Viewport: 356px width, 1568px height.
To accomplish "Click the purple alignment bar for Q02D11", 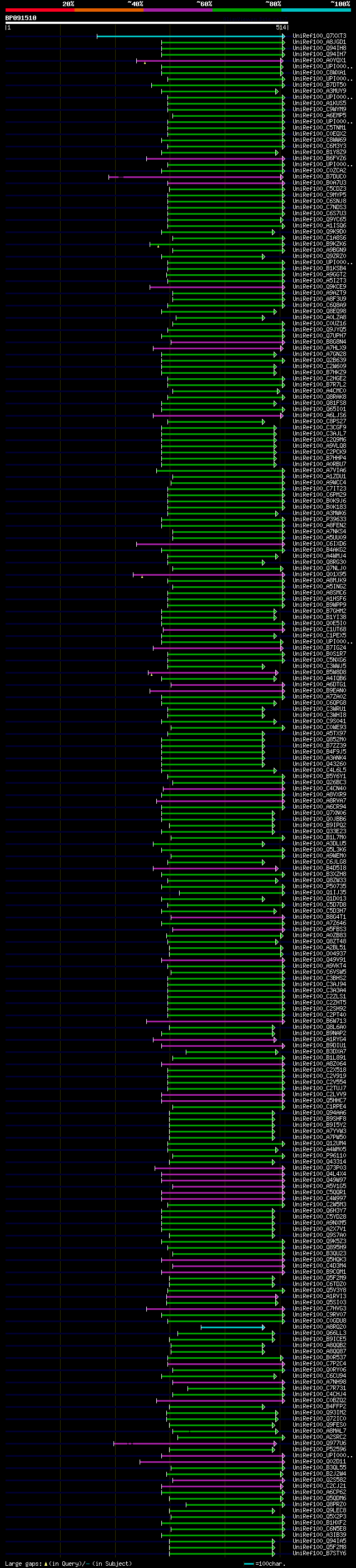I will (212, 1461).
